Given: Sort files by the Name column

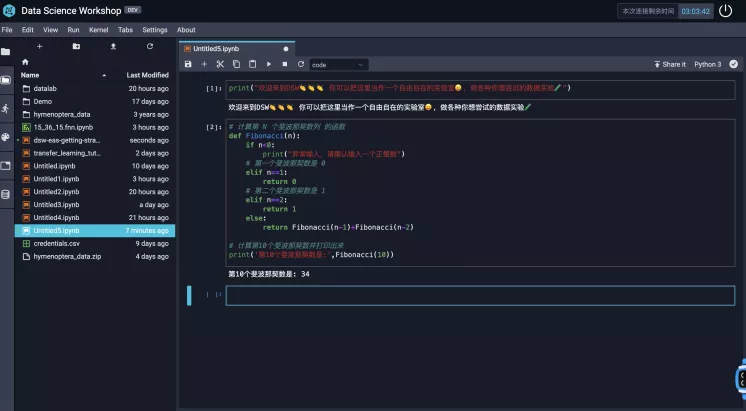Looking at the screenshot, I should tap(29, 75).
